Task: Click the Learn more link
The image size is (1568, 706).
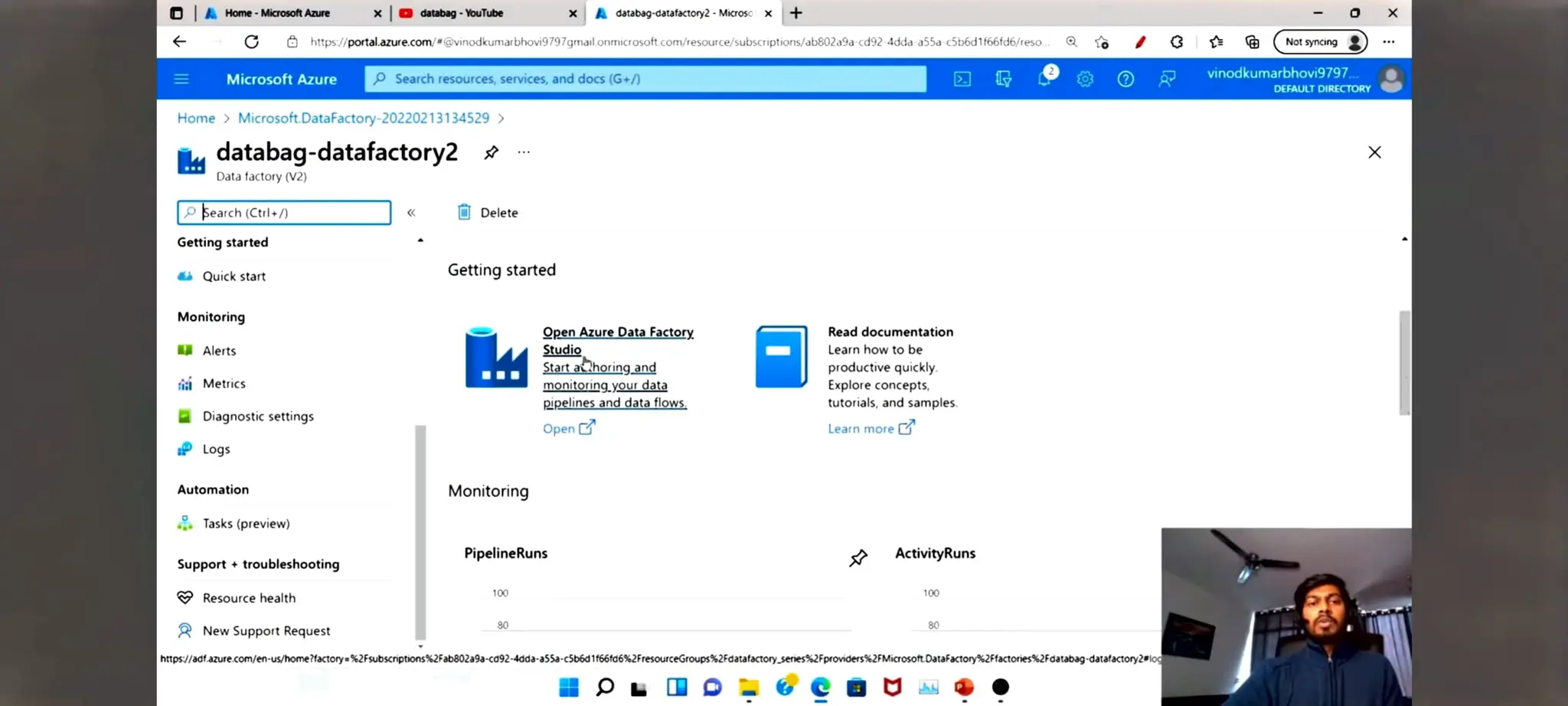Action: coord(871,429)
